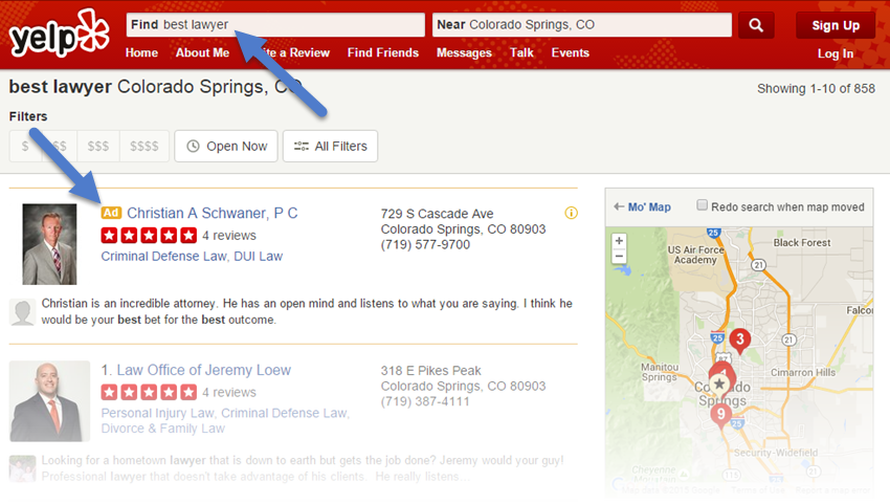Open Jeremy Loew's profile photo

(49, 401)
